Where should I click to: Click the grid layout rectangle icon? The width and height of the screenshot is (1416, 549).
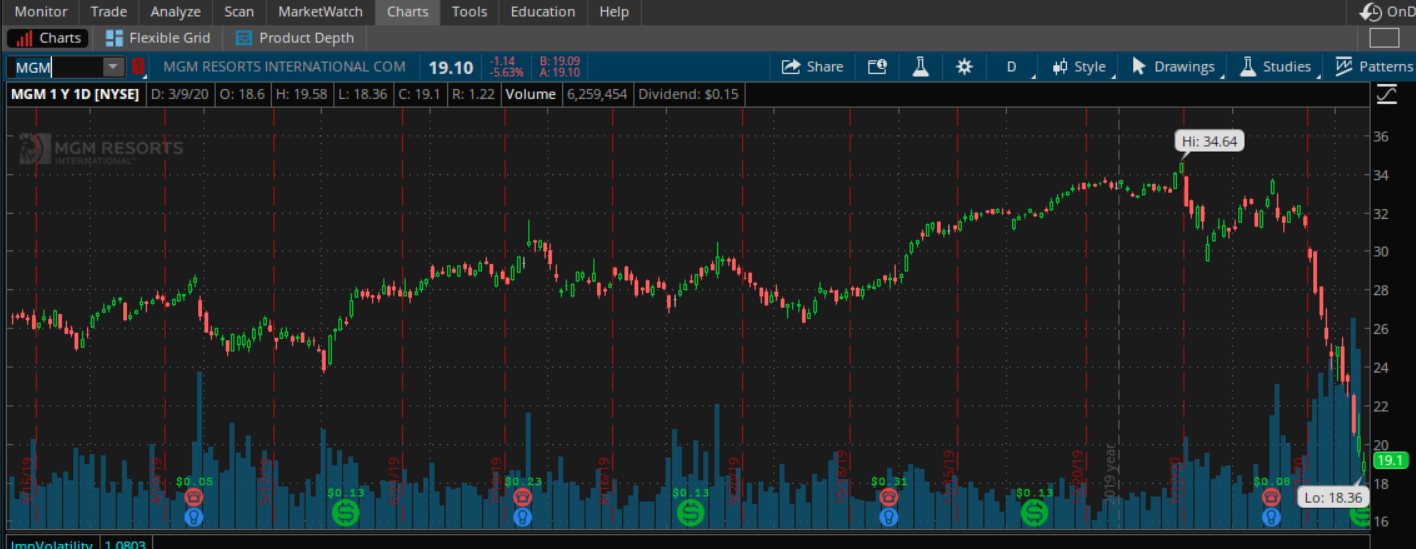pos(1384,38)
